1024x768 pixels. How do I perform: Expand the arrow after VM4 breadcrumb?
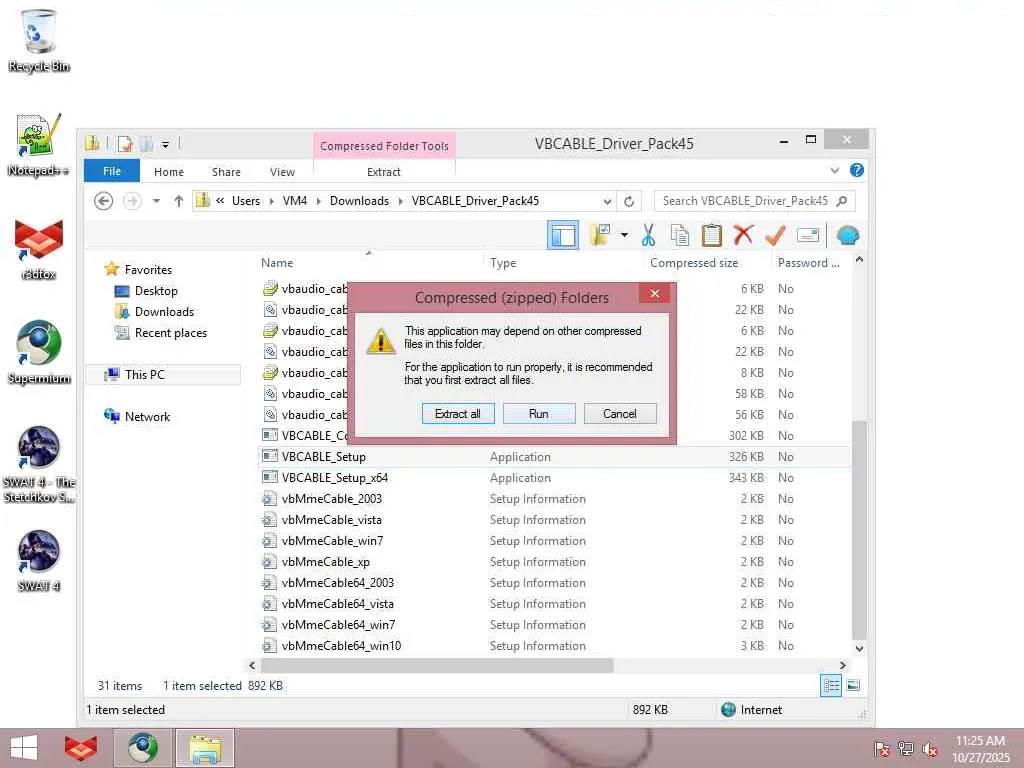[x=319, y=200]
